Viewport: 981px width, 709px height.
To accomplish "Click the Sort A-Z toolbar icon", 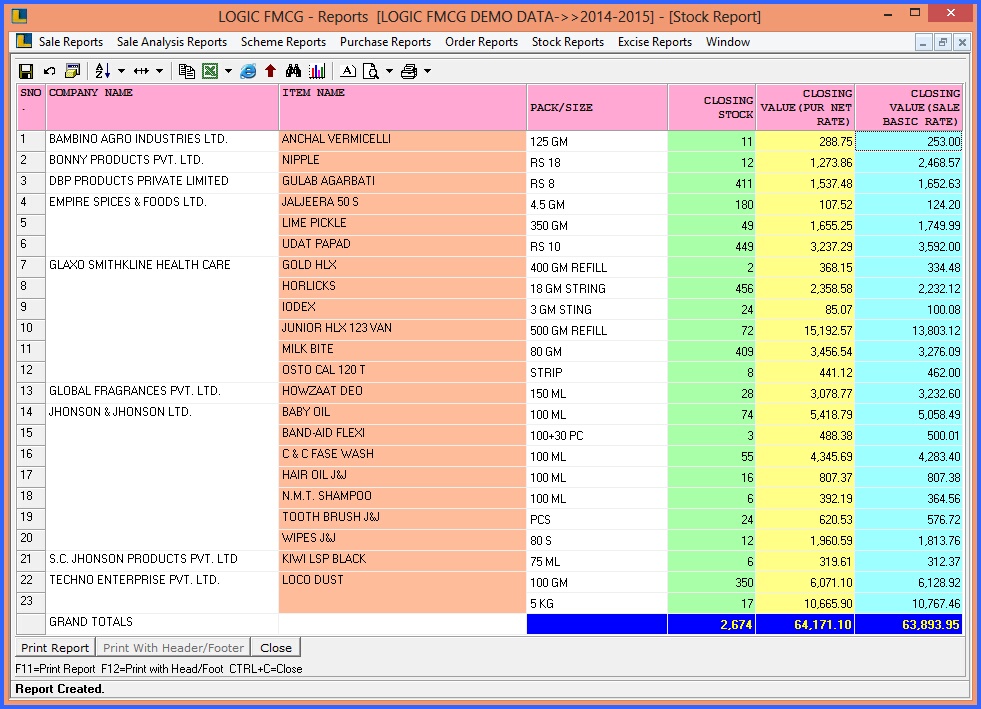I will coord(103,71).
